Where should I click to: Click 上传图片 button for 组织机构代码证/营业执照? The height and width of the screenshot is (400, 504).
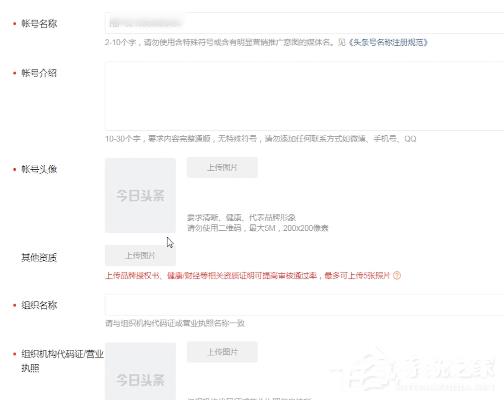[x=222, y=352]
